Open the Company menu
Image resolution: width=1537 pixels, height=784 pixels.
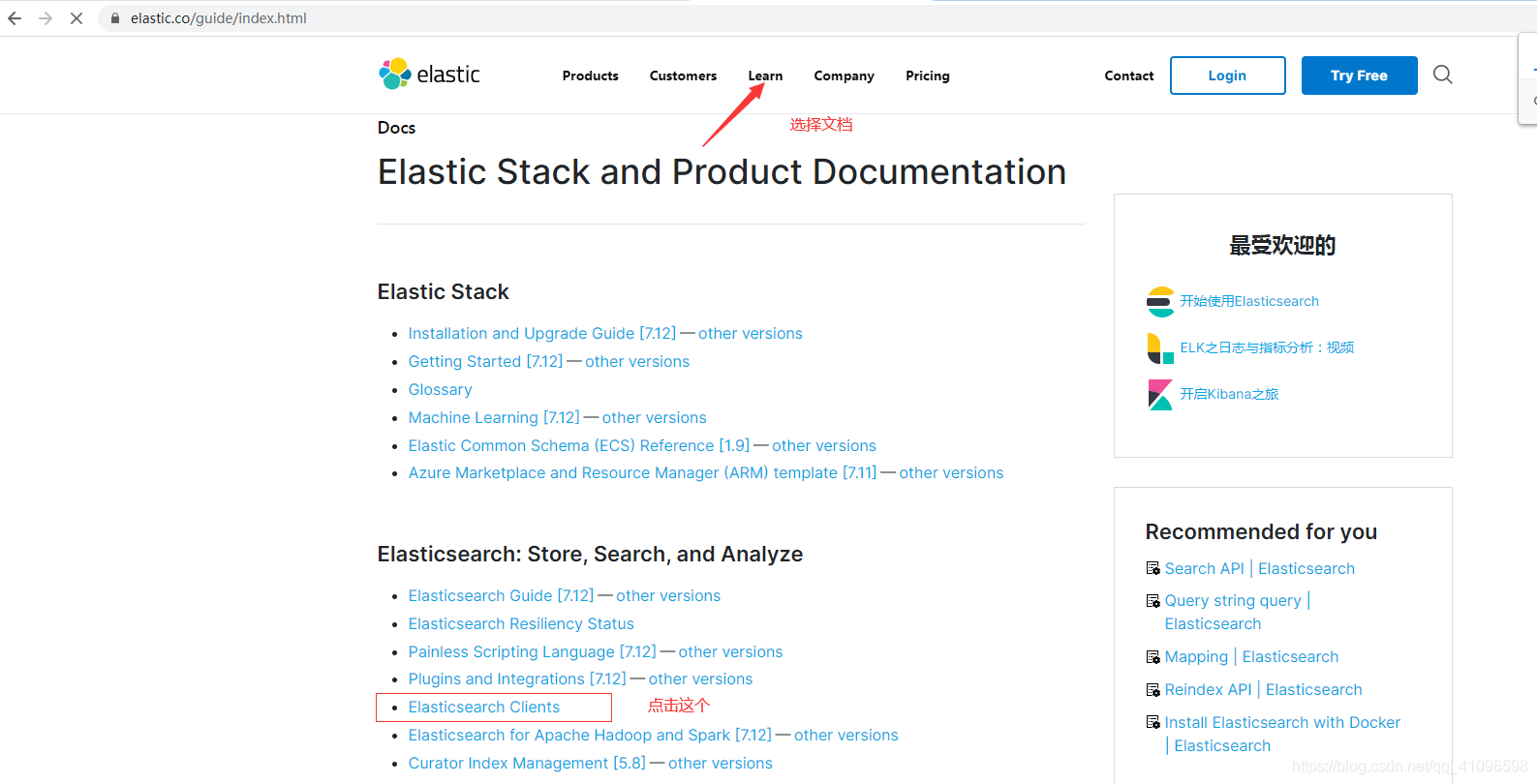pyautogui.click(x=844, y=75)
